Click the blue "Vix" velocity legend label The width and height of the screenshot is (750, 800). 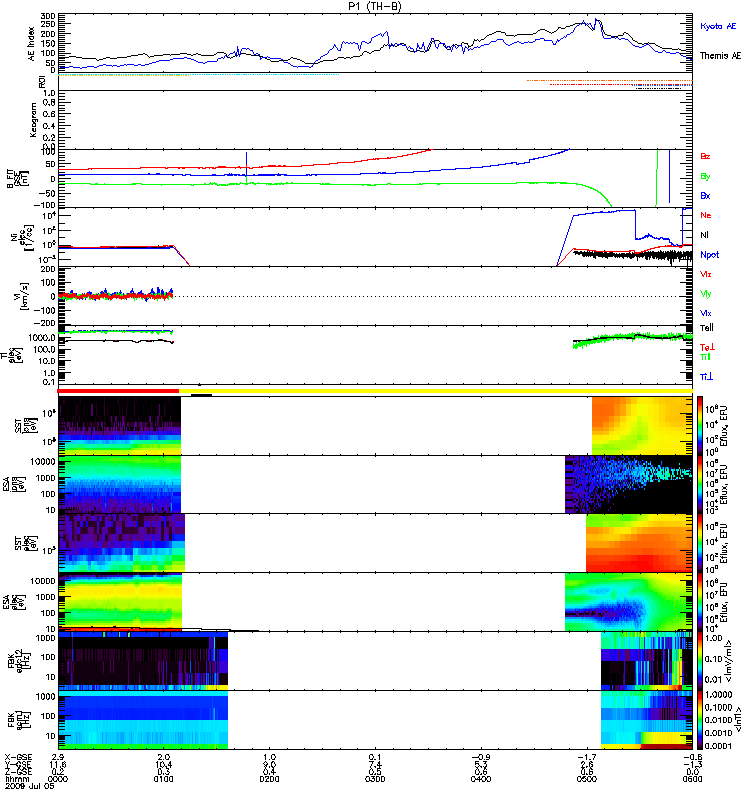click(x=705, y=314)
